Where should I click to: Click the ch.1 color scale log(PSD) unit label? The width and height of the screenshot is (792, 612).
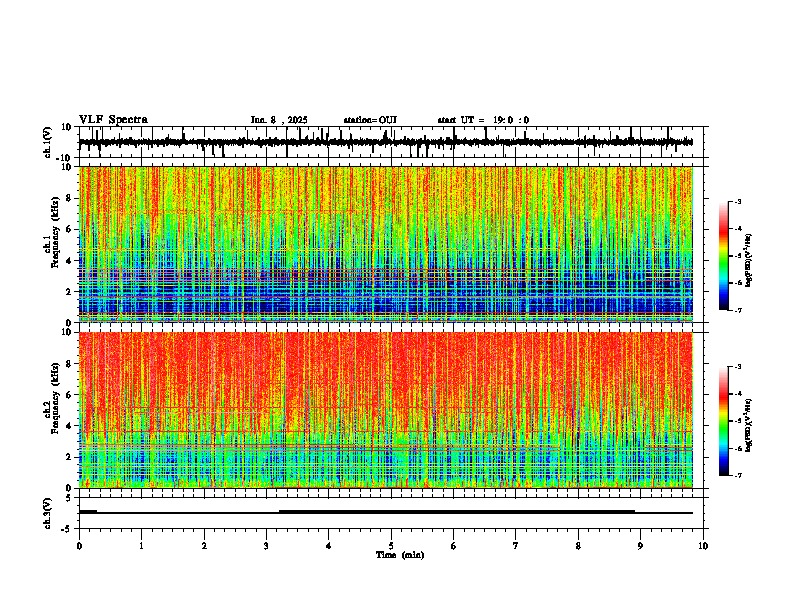pyautogui.click(x=749, y=260)
